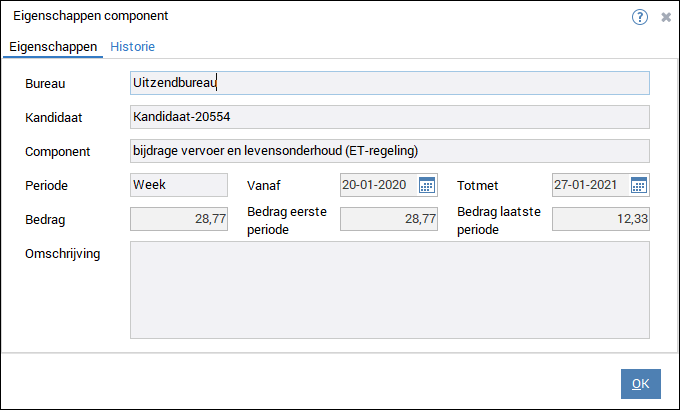
Task: Click the dialog title Eigenschappen component
Action: pos(90,16)
